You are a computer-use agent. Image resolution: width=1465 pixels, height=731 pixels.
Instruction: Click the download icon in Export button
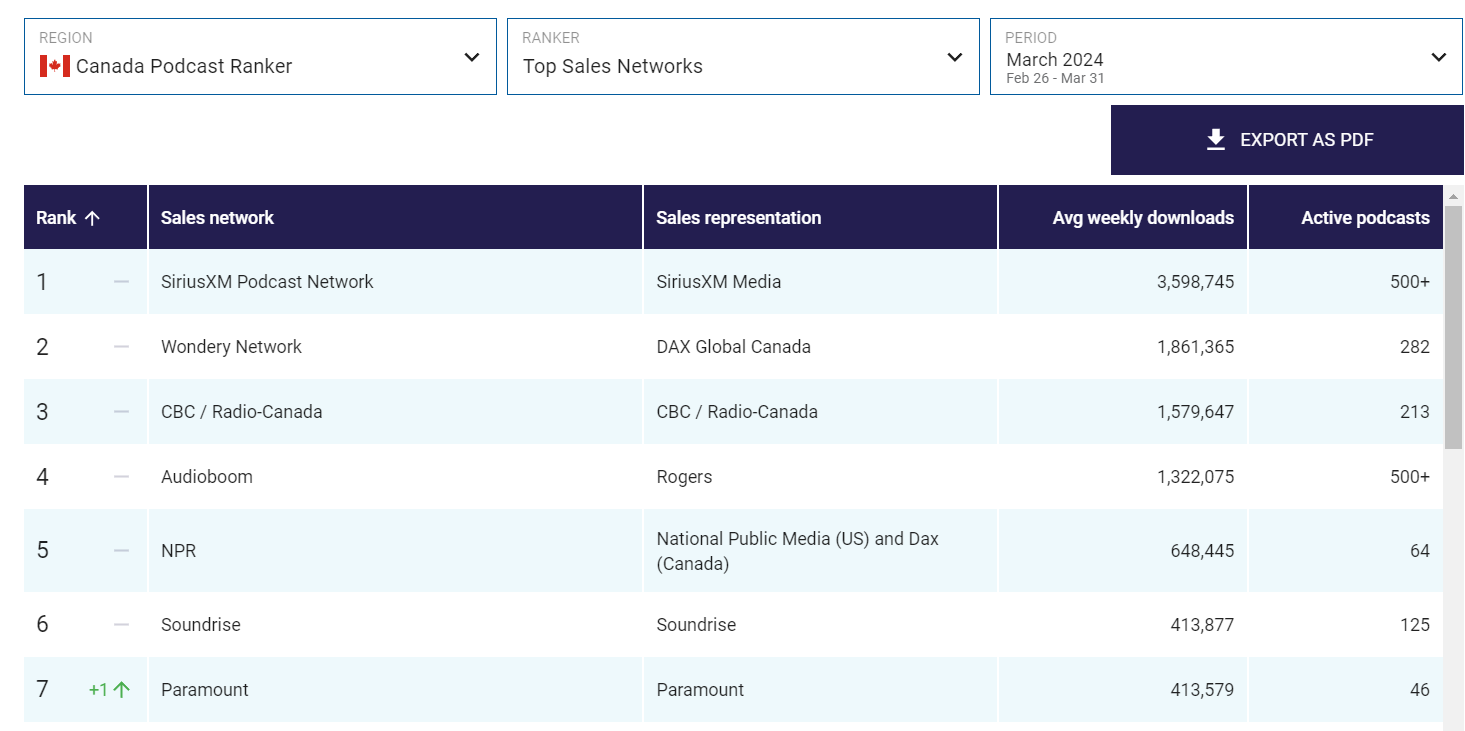(x=1216, y=140)
